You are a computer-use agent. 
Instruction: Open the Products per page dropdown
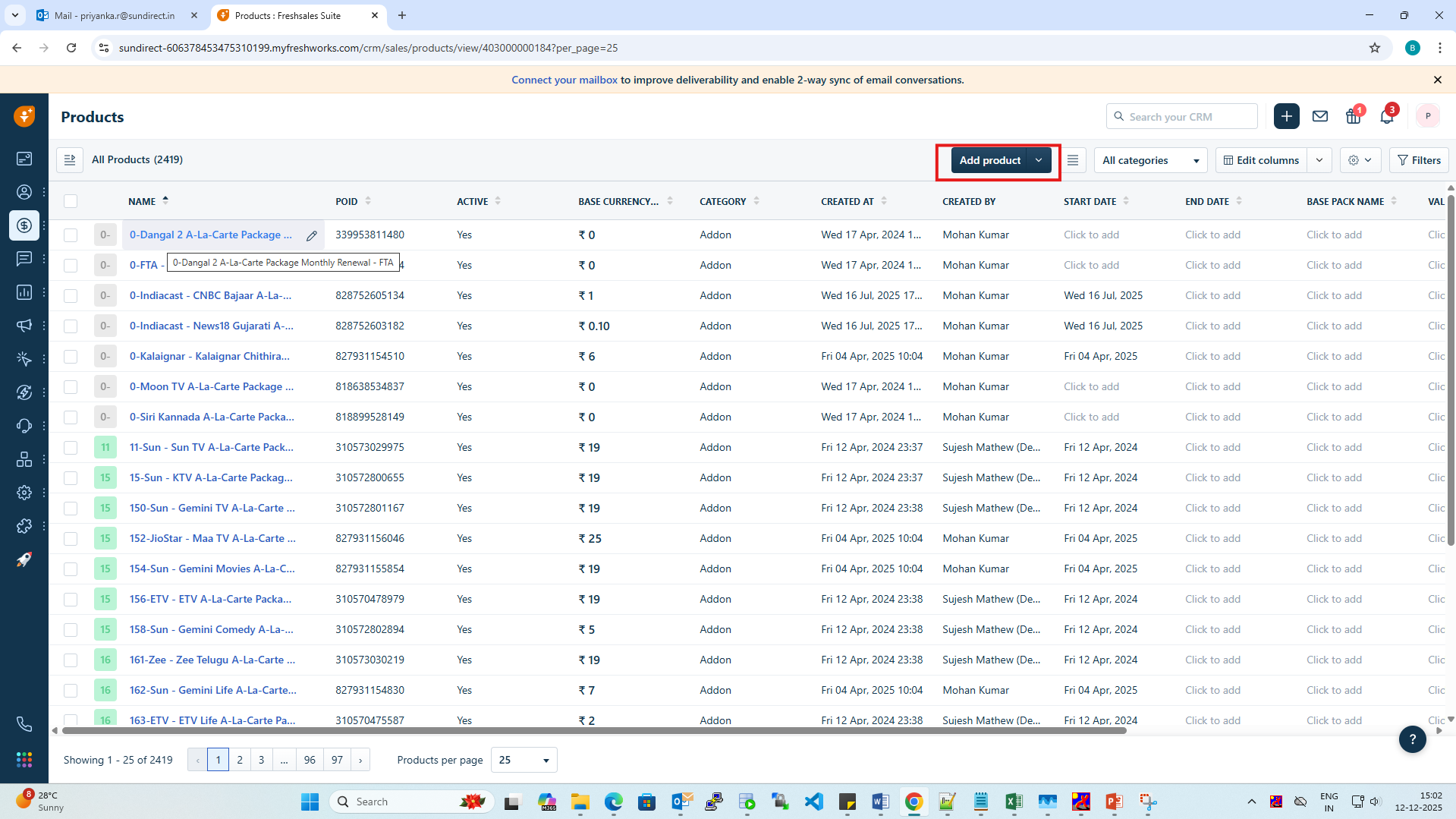pos(524,760)
